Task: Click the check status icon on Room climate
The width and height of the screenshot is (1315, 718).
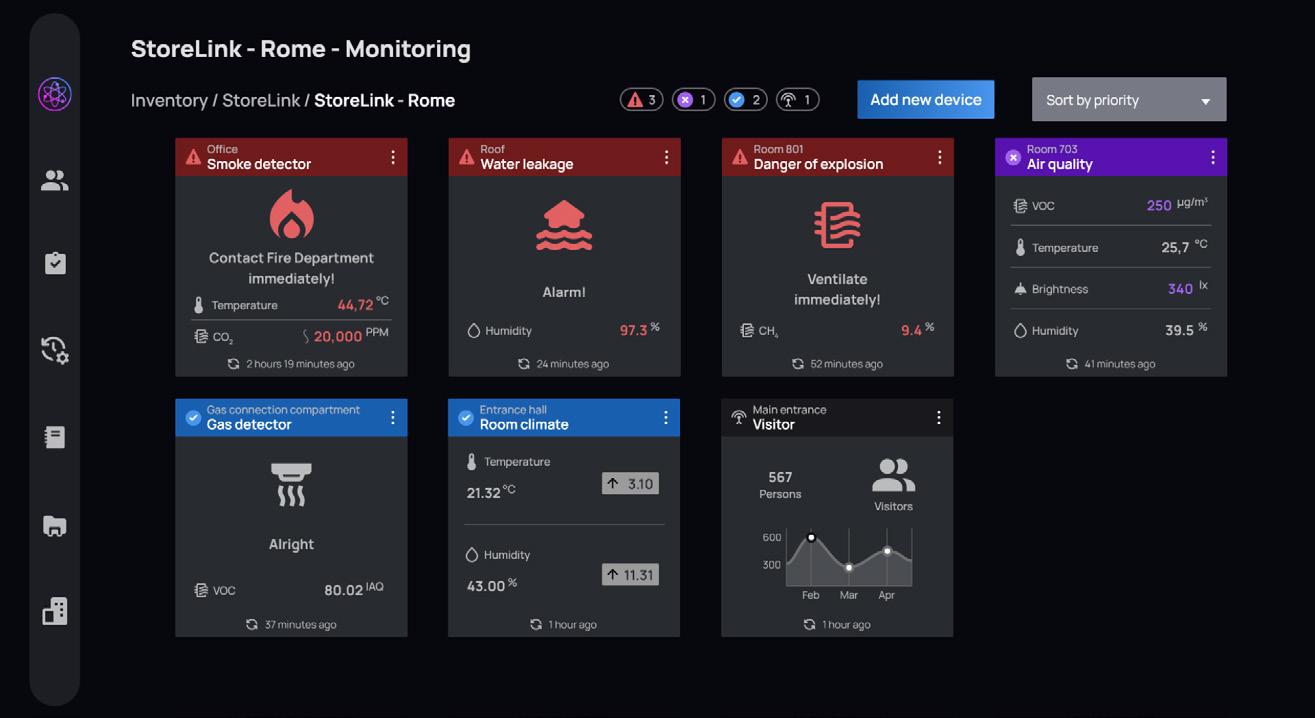Action: (x=466, y=417)
